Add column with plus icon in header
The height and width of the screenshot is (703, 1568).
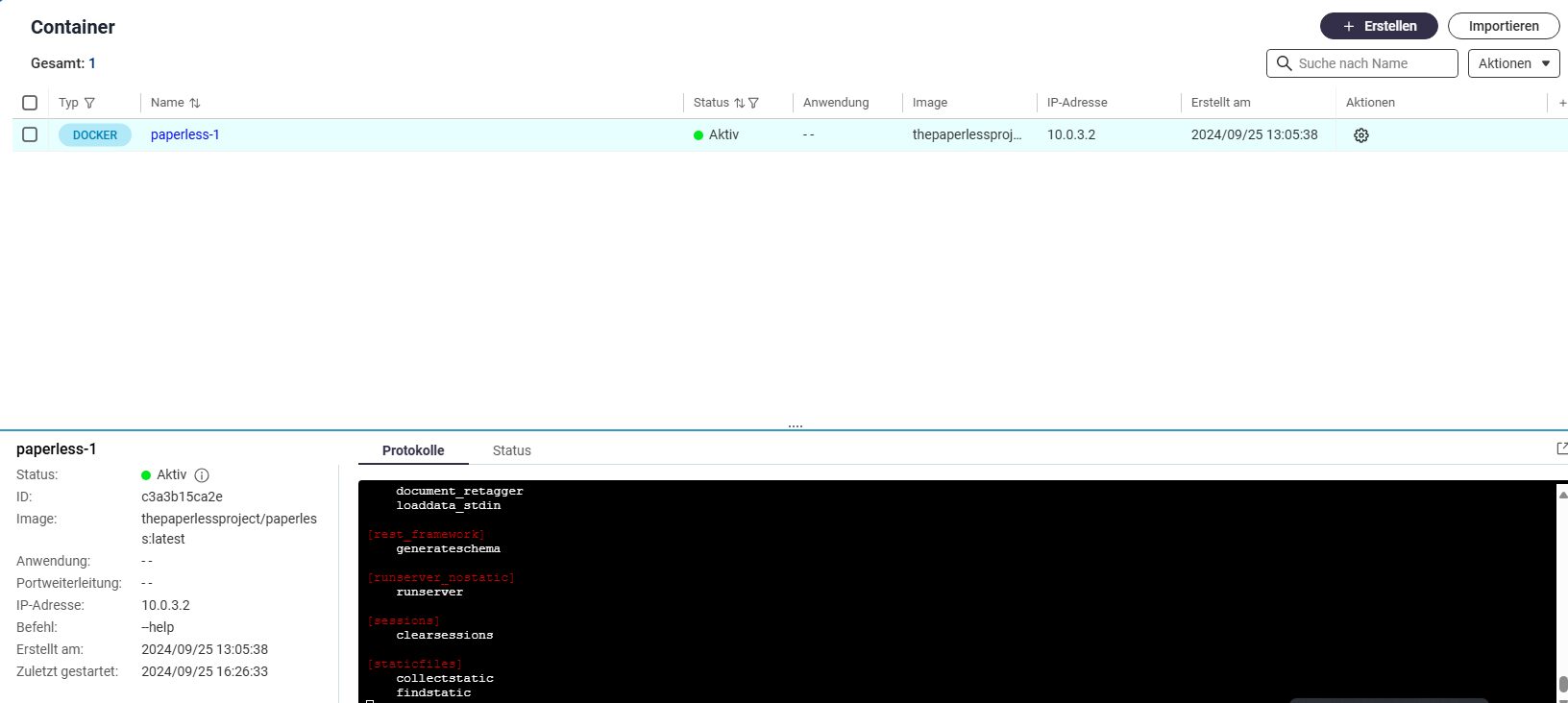click(1562, 103)
